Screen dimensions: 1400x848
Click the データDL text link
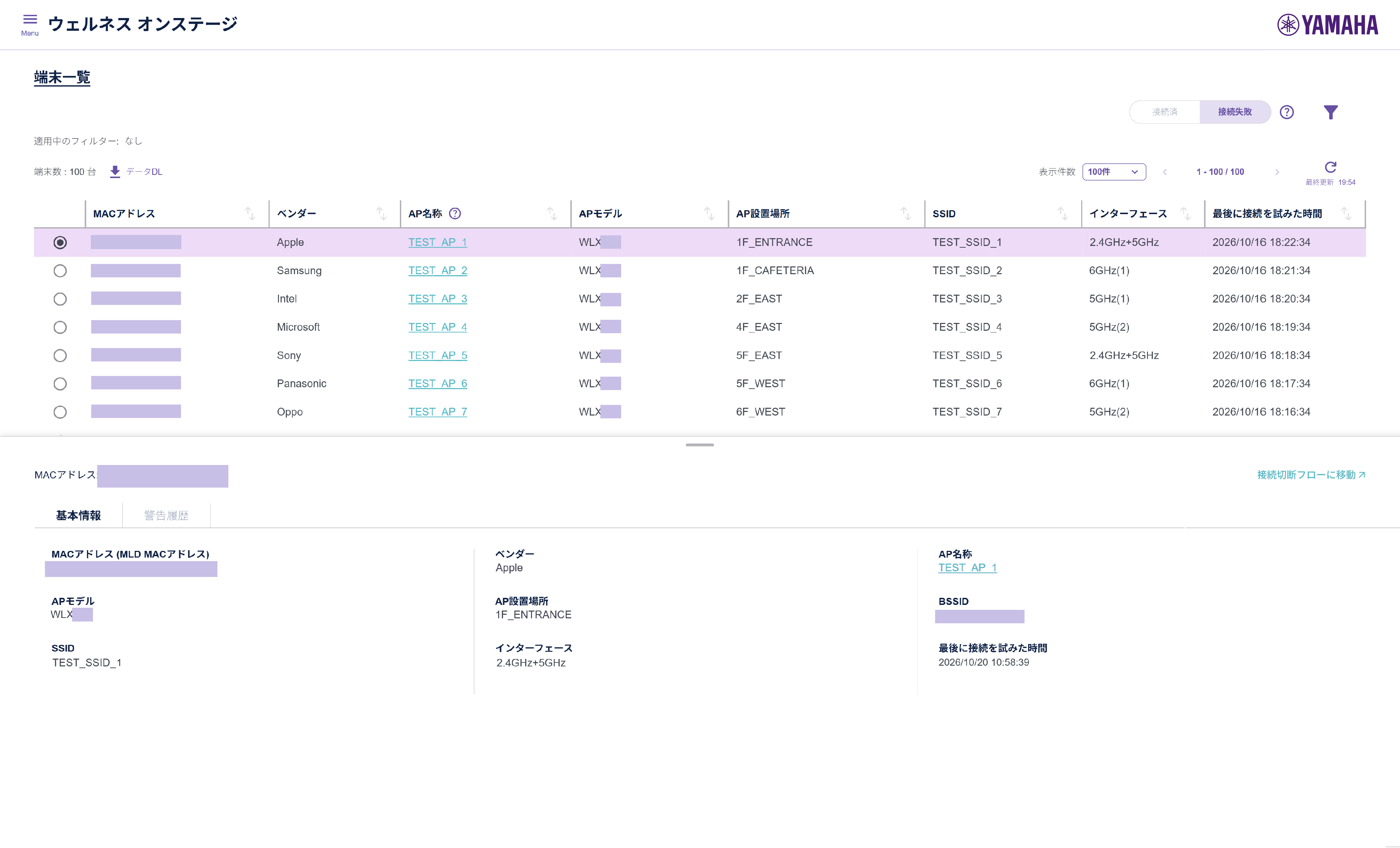pos(144,171)
